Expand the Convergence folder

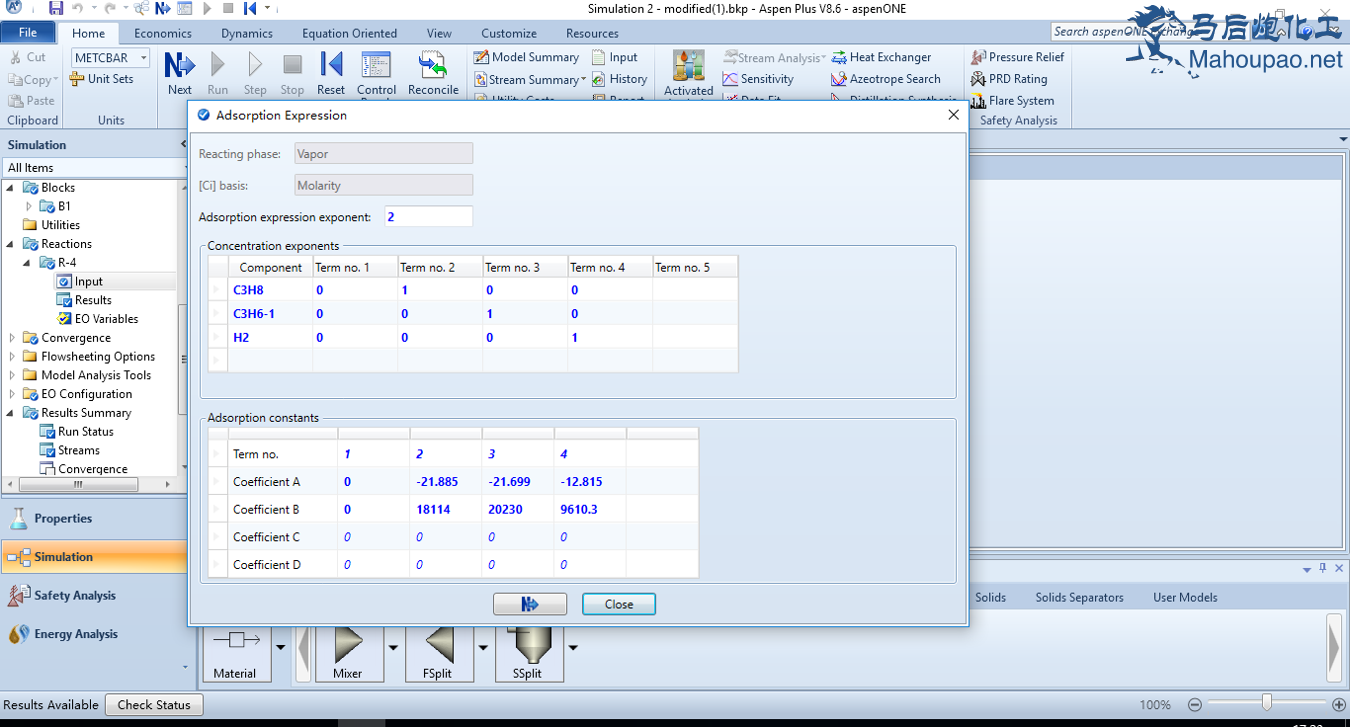12,338
